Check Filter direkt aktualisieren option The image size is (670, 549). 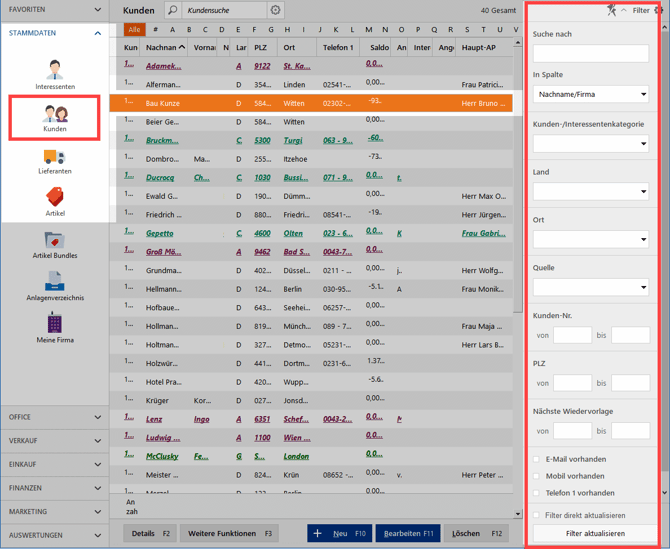click(x=537, y=515)
